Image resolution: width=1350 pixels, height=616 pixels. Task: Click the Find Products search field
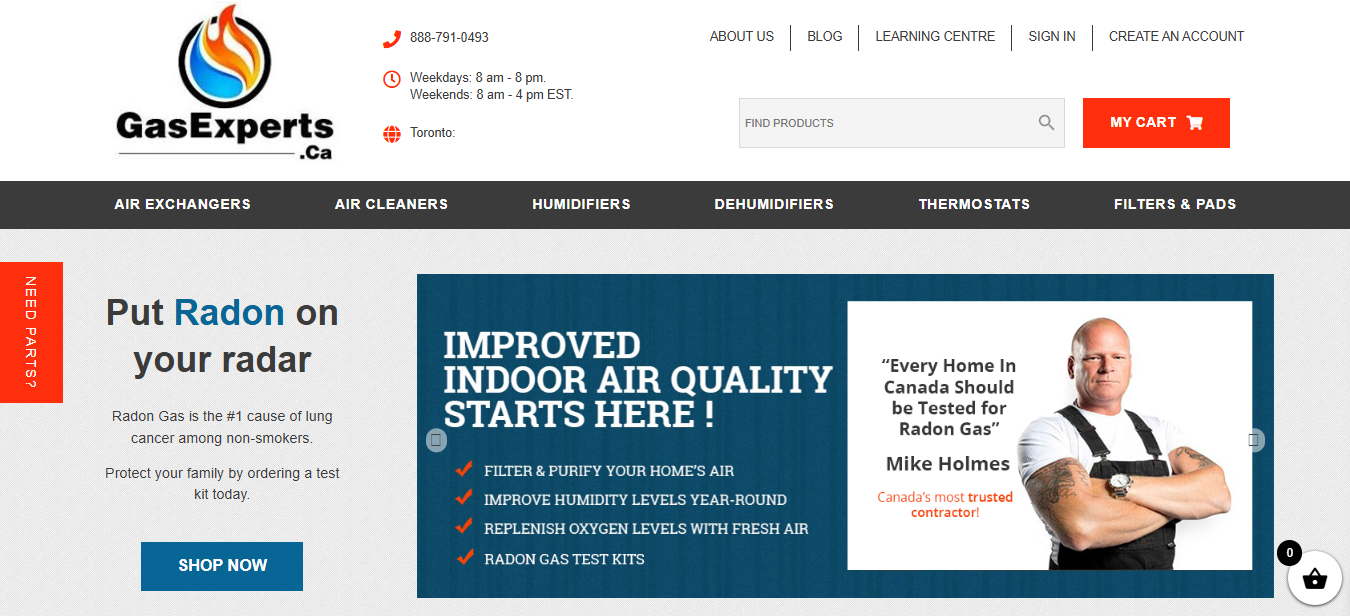tap(885, 123)
